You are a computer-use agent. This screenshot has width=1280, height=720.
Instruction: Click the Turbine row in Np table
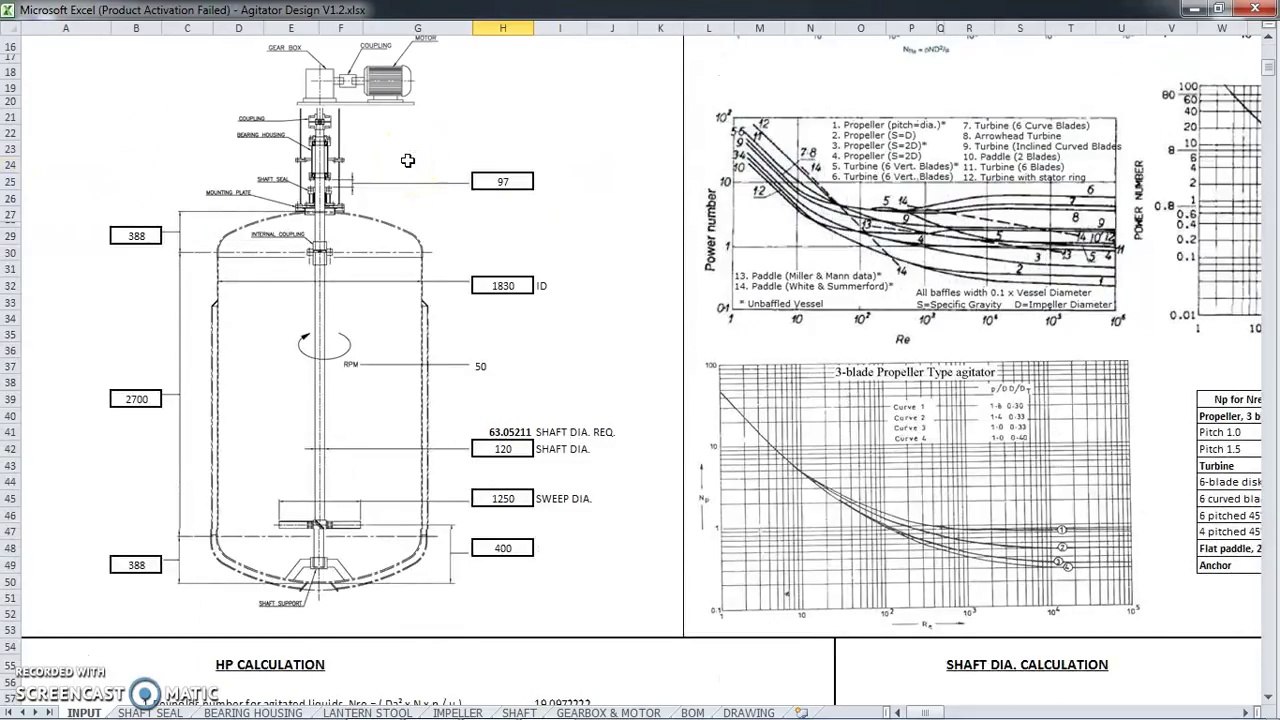(x=1229, y=466)
